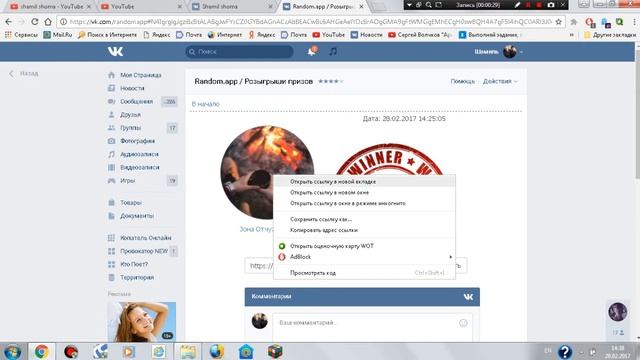This screenshot has height=360, width=640.
Task: Open Товары in sidebar
Action: click(x=131, y=202)
